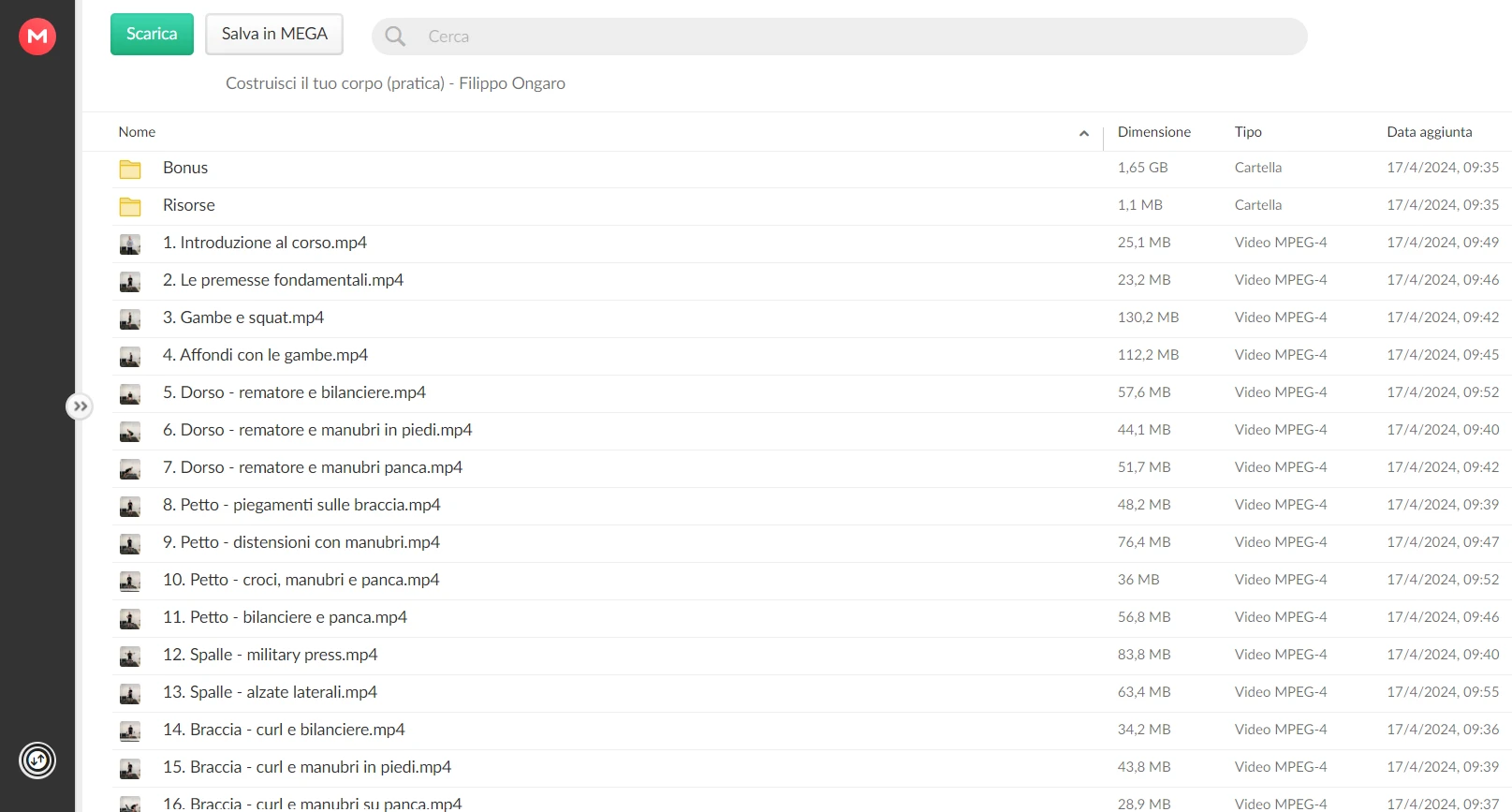Image resolution: width=1512 pixels, height=812 pixels.
Task: Click date 17/4/2024, 09:49
Action: coord(1443,243)
